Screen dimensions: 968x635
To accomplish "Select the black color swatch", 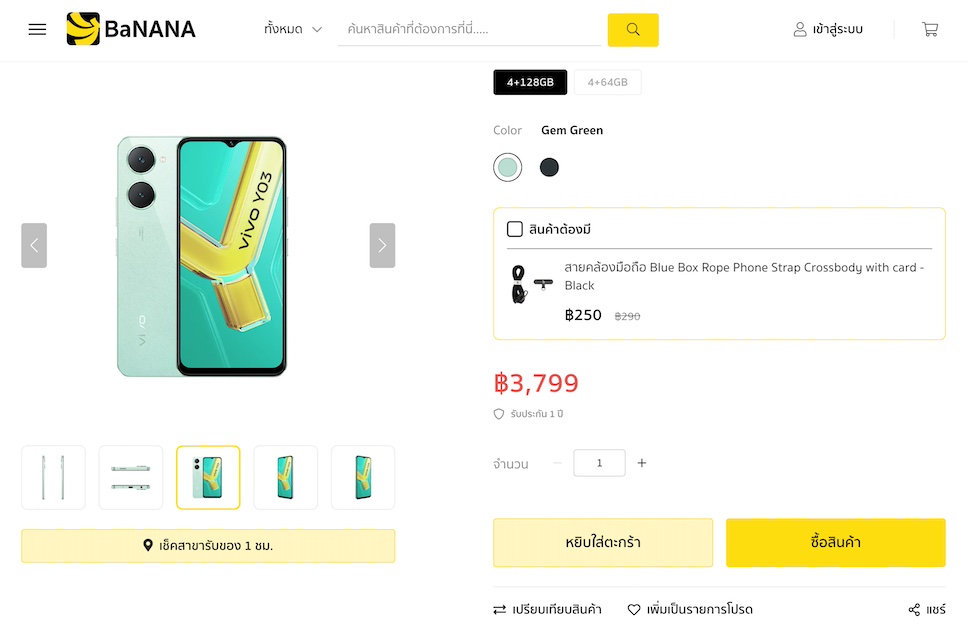I will (x=549, y=167).
